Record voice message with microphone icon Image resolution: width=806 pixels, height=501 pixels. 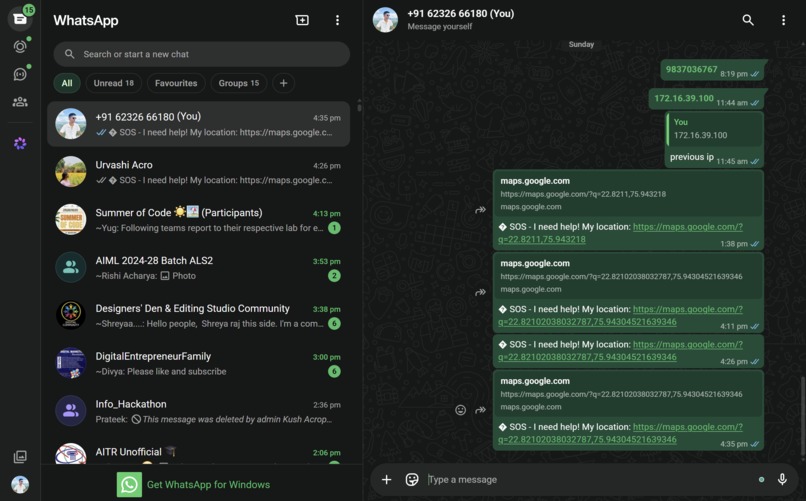[x=782, y=479]
